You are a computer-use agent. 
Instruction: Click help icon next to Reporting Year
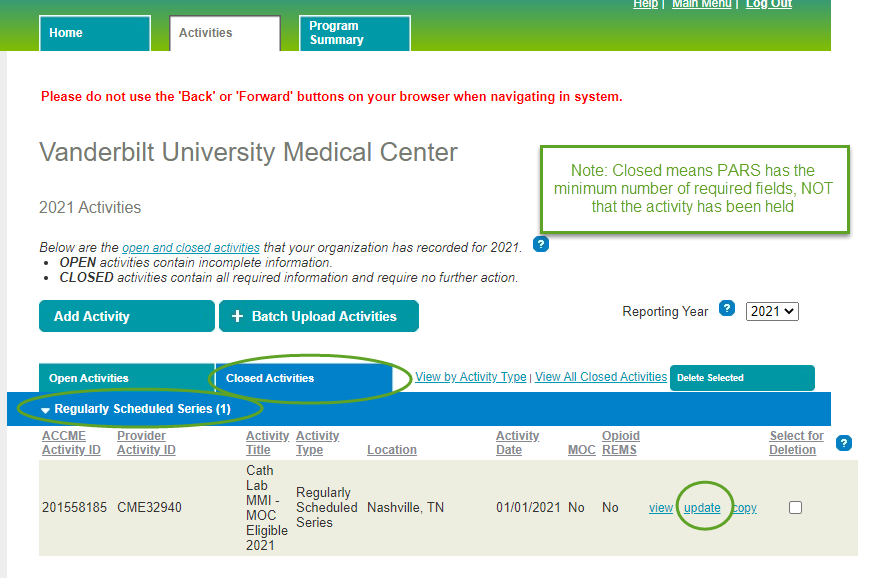[x=727, y=309]
